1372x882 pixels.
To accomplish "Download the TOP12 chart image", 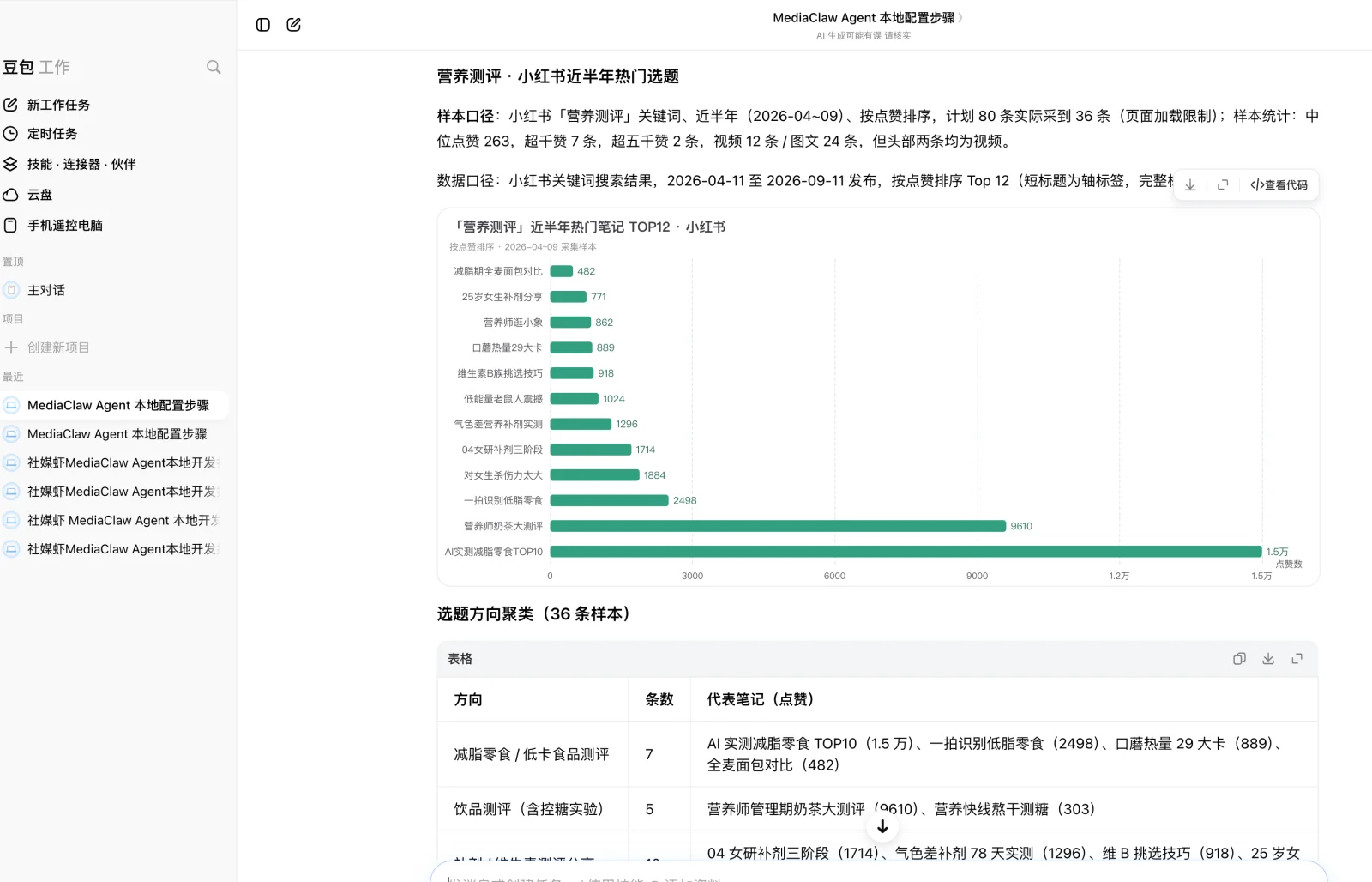I will [x=1190, y=184].
